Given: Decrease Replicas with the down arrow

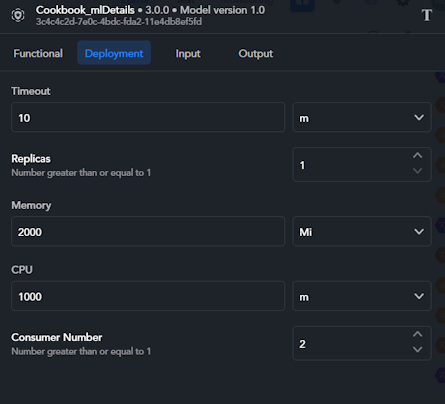Looking at the screenshot, I should (417, 171).
